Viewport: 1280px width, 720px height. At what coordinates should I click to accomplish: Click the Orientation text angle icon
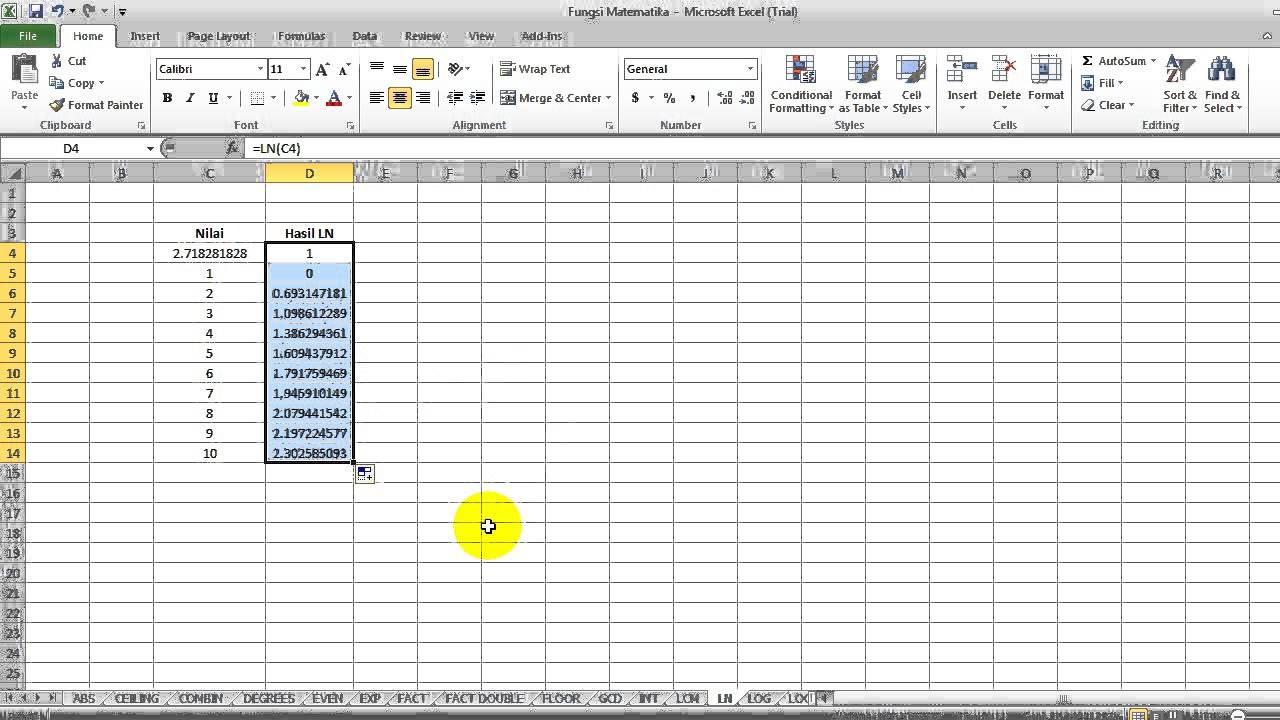(x=455, y=69)
